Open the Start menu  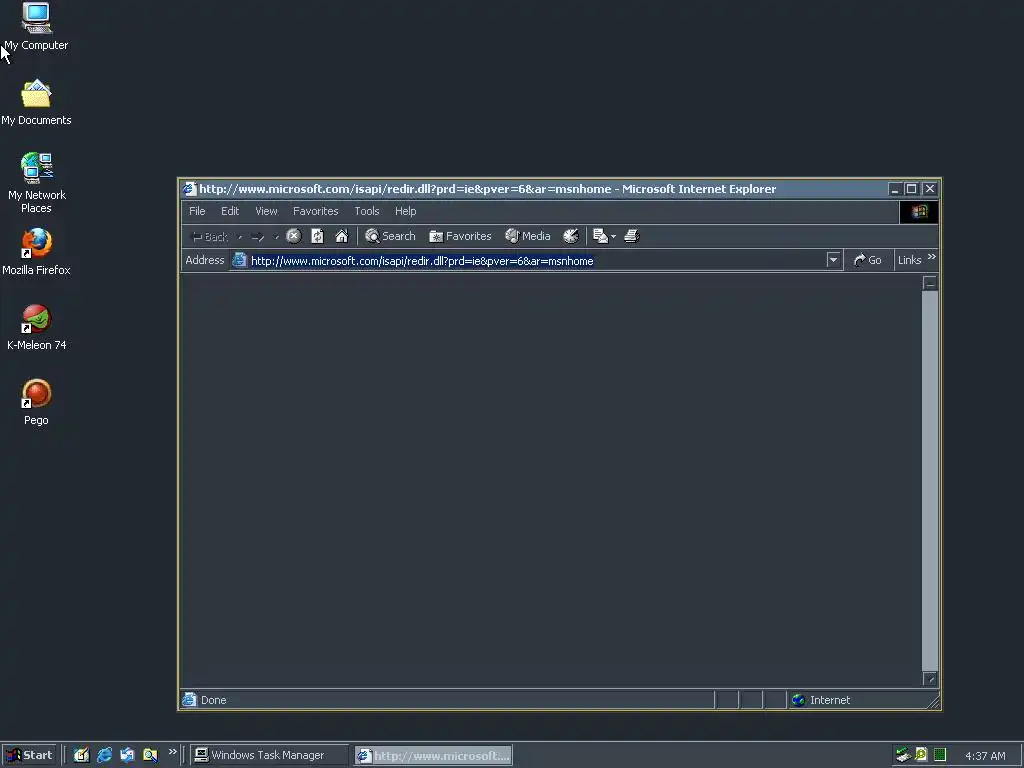[29, 755]
